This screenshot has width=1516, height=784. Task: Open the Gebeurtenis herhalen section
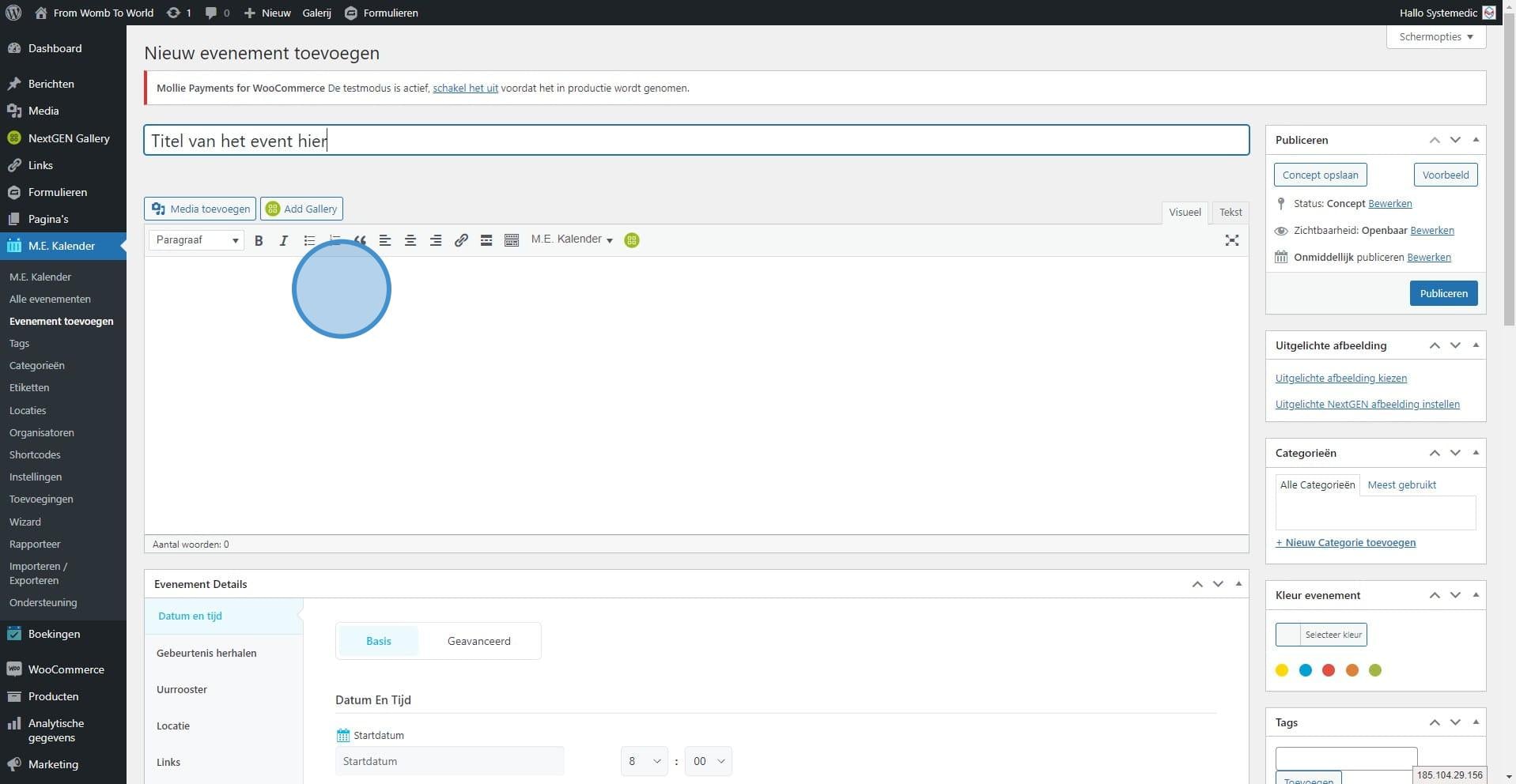coord(206,654)
